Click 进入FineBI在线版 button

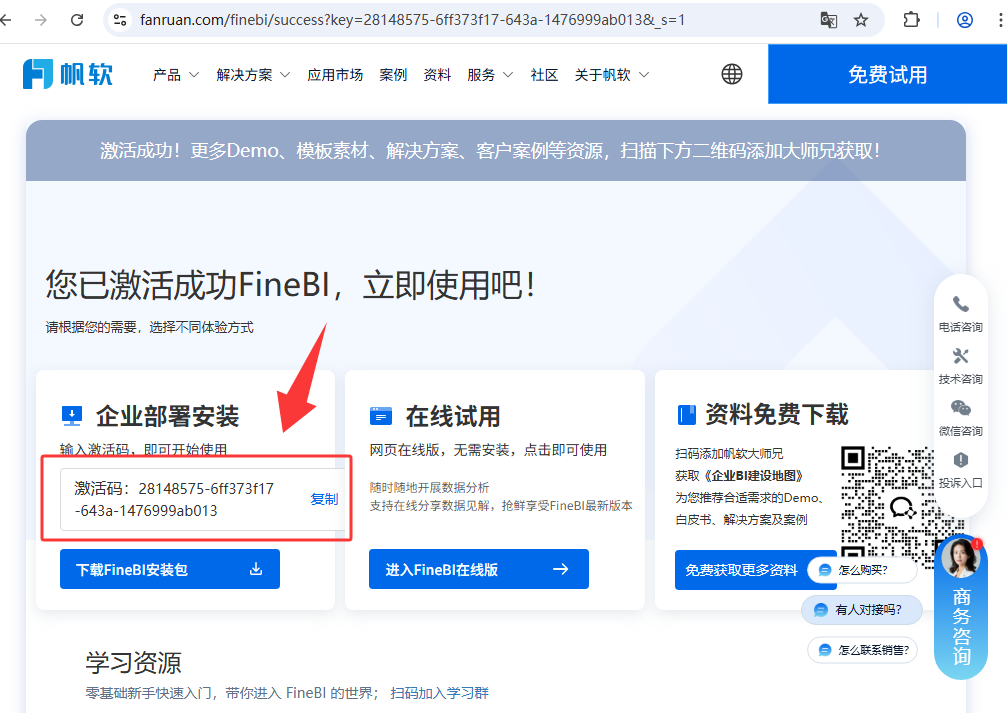pyautogui.click(x=479, y=569)
